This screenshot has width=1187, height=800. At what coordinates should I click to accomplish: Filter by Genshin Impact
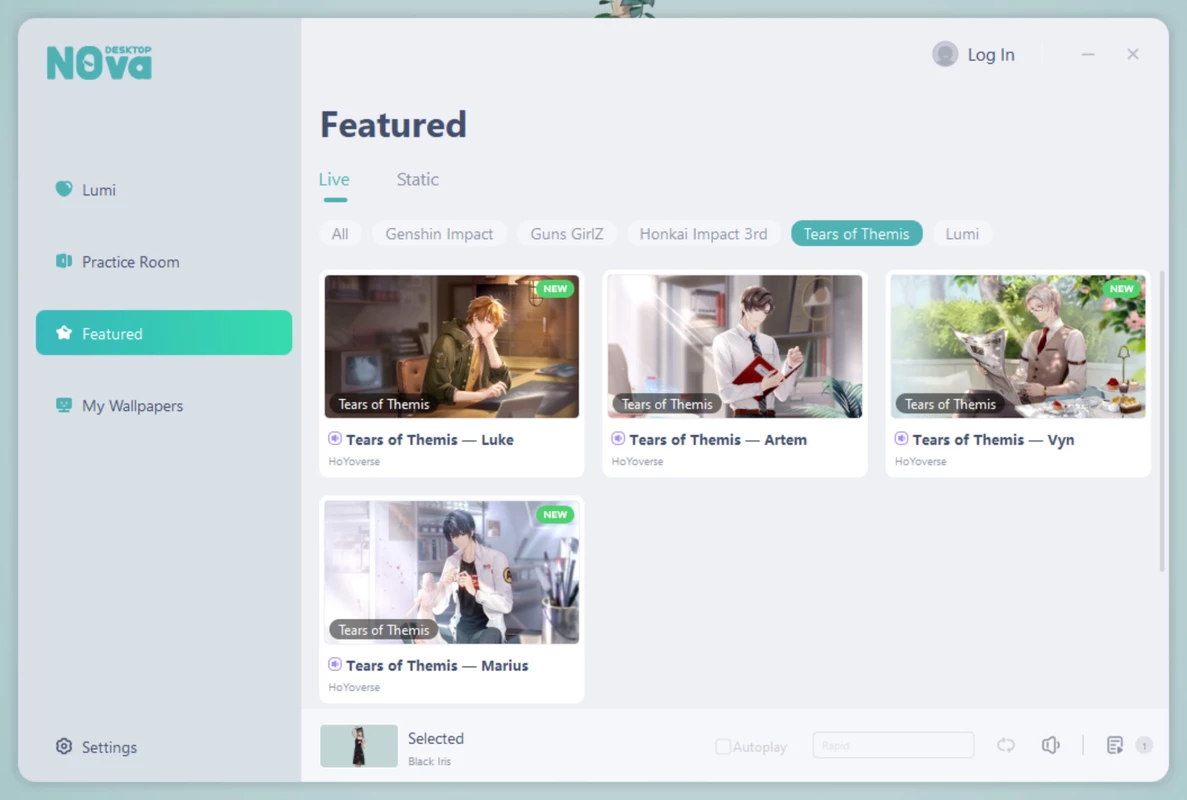439,234
